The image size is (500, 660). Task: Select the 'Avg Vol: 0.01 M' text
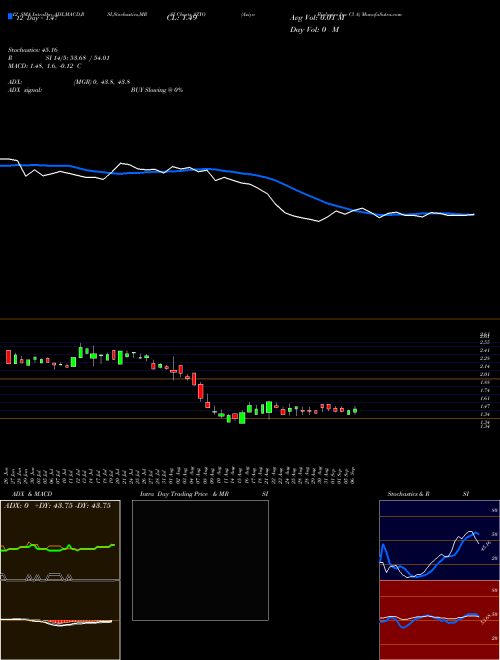[x=317, y=18]
